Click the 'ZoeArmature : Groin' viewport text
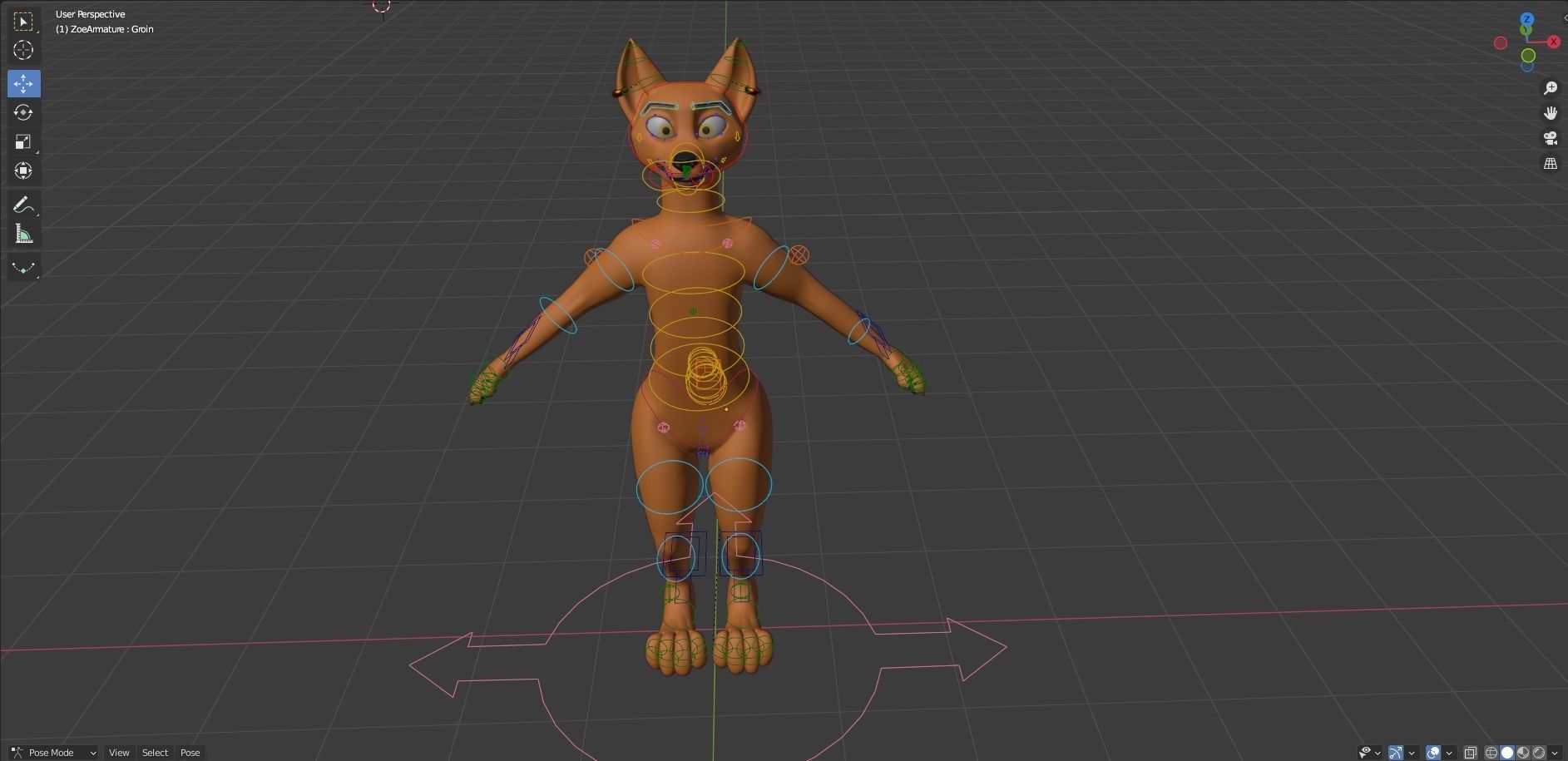The height and width of the screenshot is (761, 1568). point(112,29)
